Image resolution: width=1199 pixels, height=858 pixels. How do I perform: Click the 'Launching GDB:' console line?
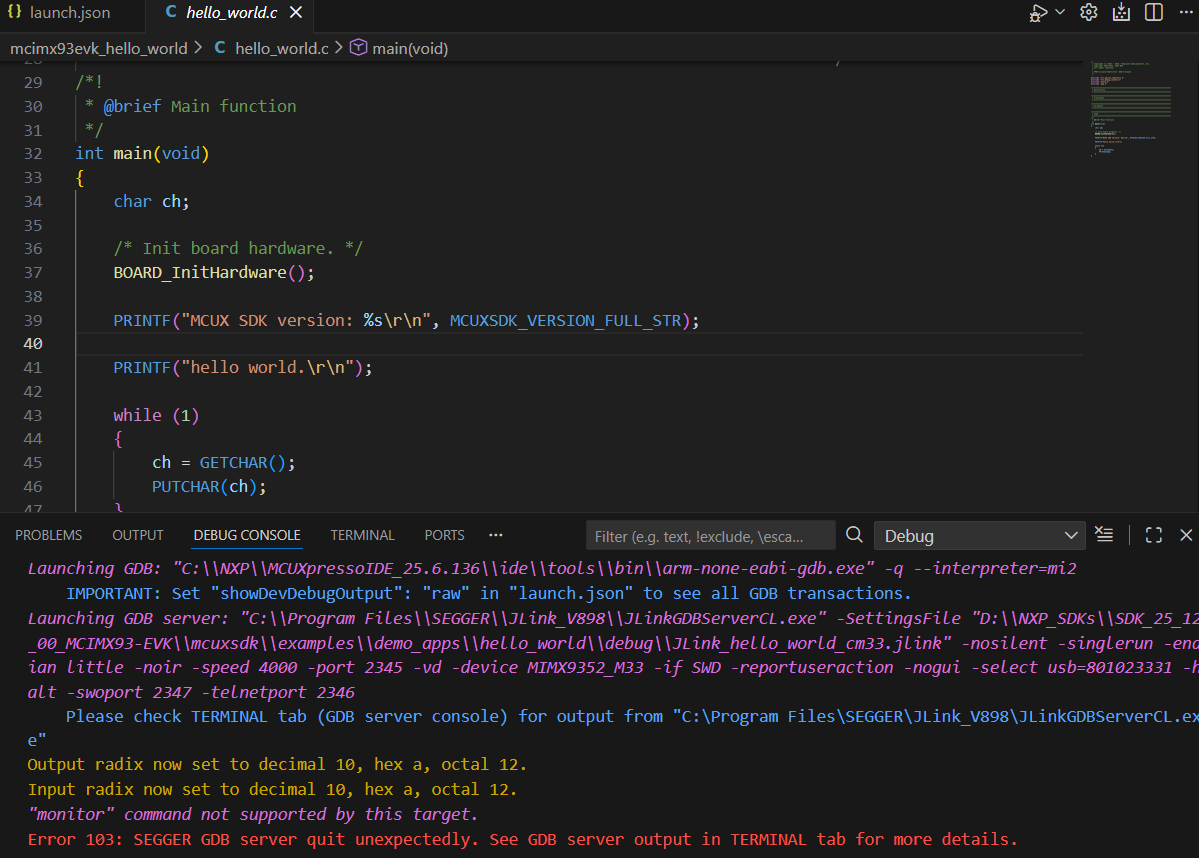552,569
